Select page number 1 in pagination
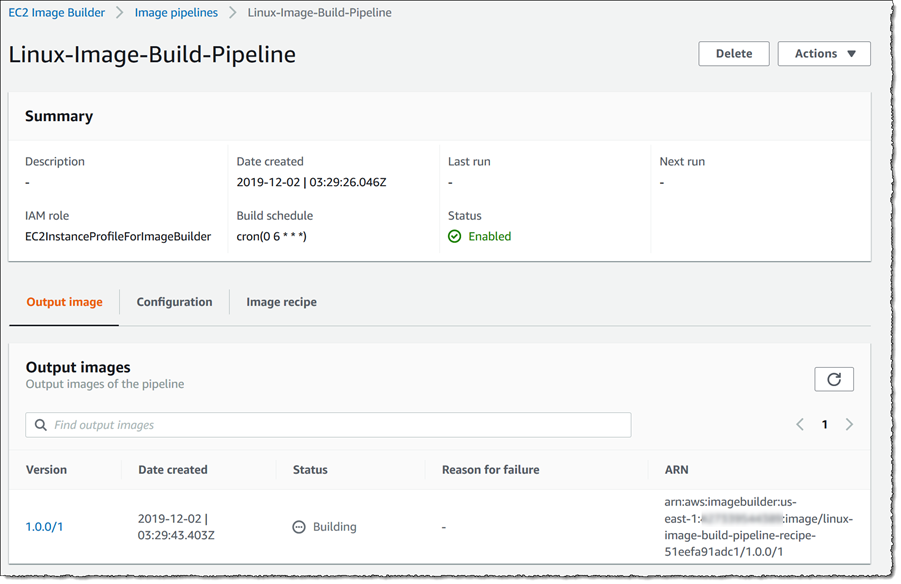Screen dimensions: 901x584 click(825, 425)
